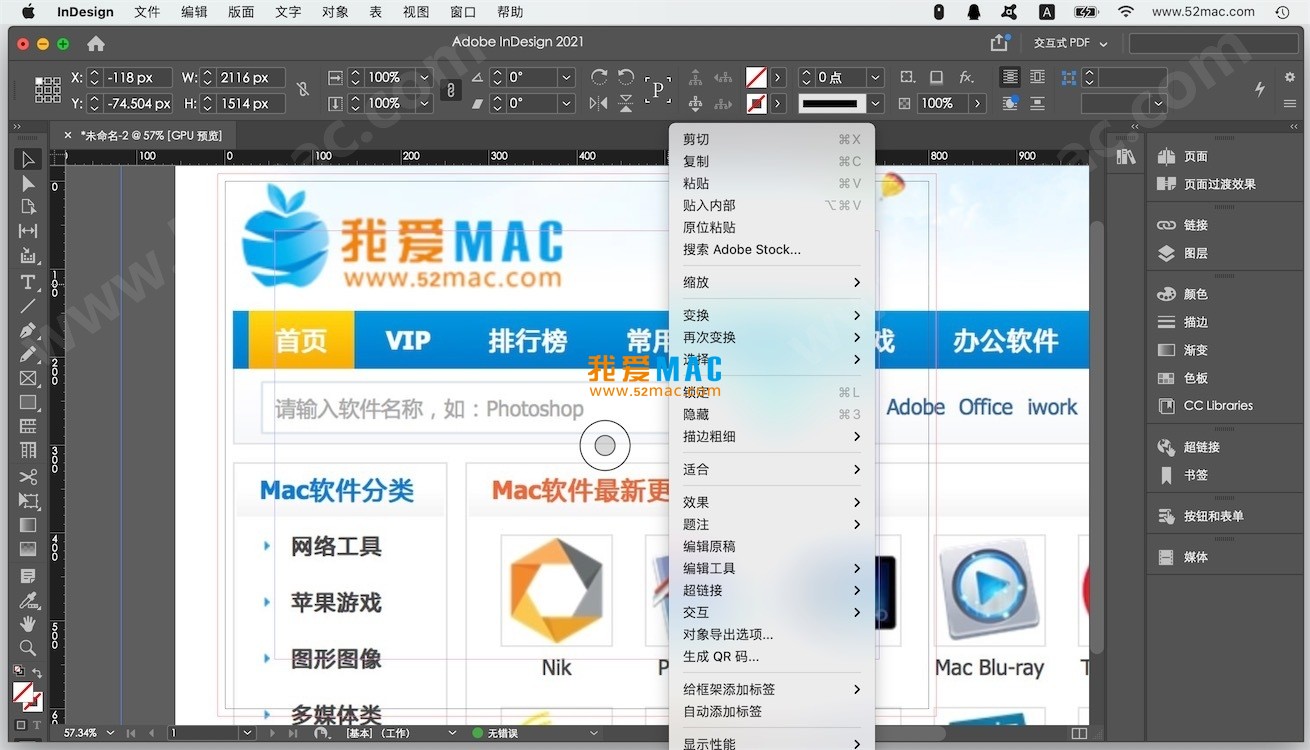This screenshot has height=750, width=1310.
Task: Click the width W field
Action: pyautogui.click(x=252, y=77)
